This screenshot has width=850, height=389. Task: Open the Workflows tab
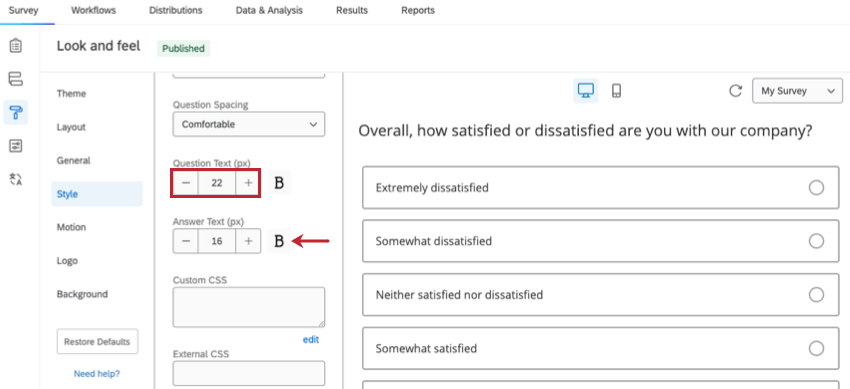click(x=93, y=10)
